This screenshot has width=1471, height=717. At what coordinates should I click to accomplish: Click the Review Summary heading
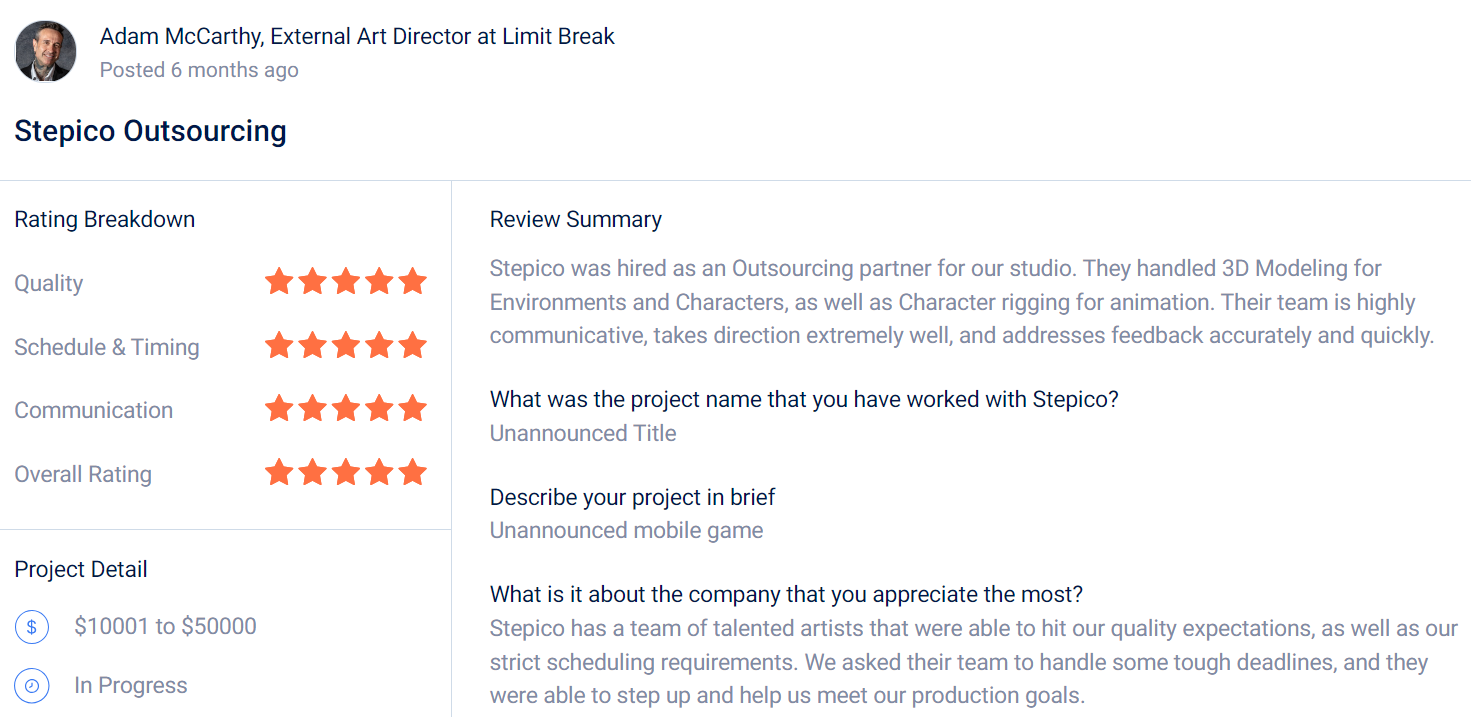click(x=576, y=220)
